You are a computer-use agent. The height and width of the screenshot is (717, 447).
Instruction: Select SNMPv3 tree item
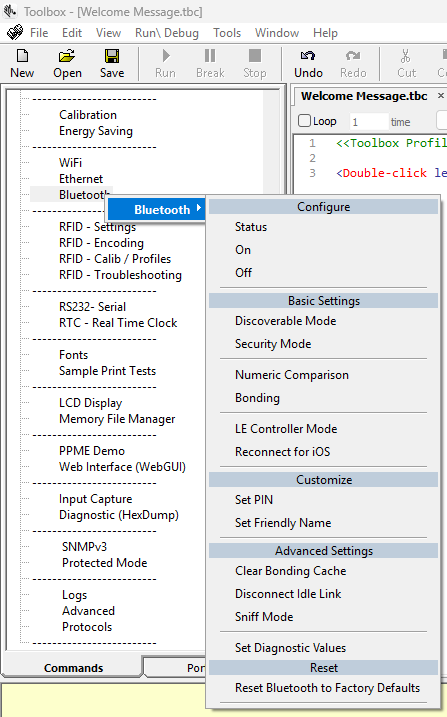85,547
